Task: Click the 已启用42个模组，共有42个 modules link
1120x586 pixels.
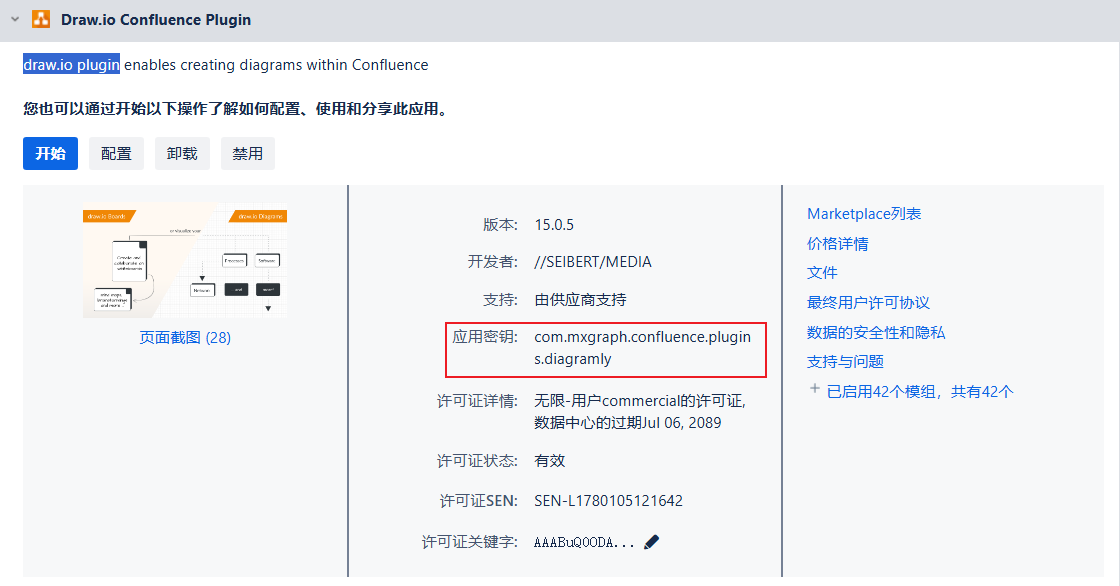Action: (920, 392)
